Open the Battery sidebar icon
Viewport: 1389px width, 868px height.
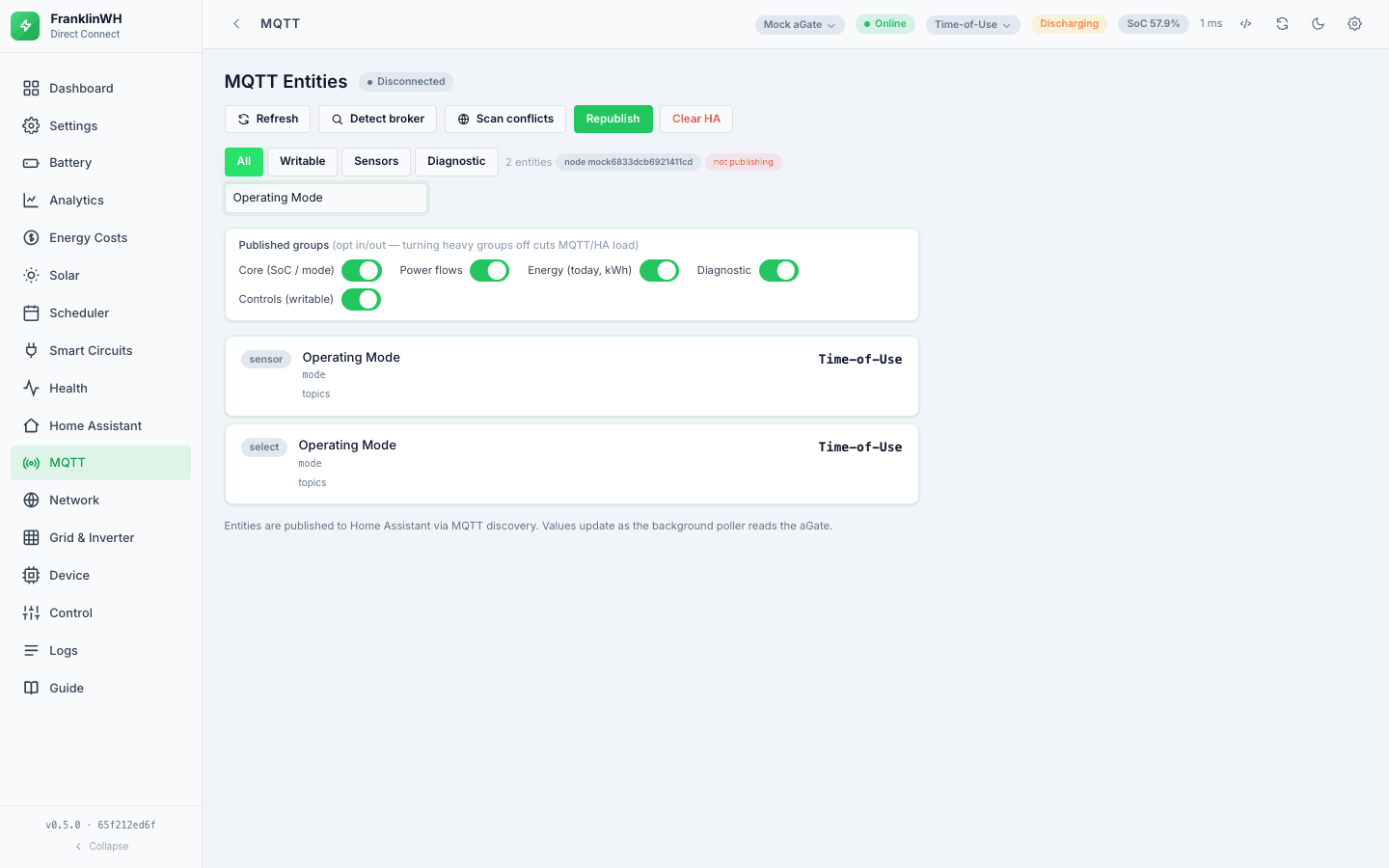(x=31, y=163)
